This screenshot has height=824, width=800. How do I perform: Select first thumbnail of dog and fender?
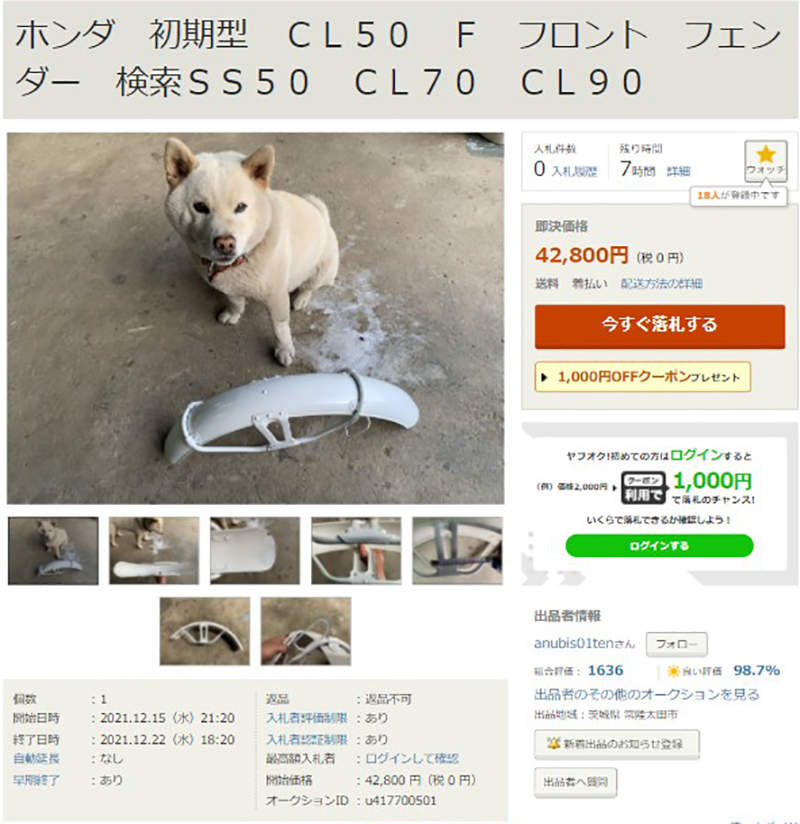53,551
